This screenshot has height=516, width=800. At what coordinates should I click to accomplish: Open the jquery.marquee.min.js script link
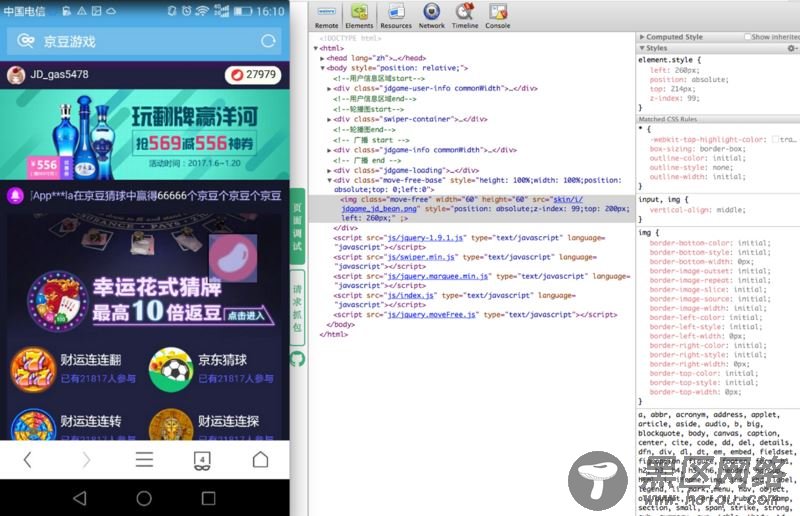(437, 276)
